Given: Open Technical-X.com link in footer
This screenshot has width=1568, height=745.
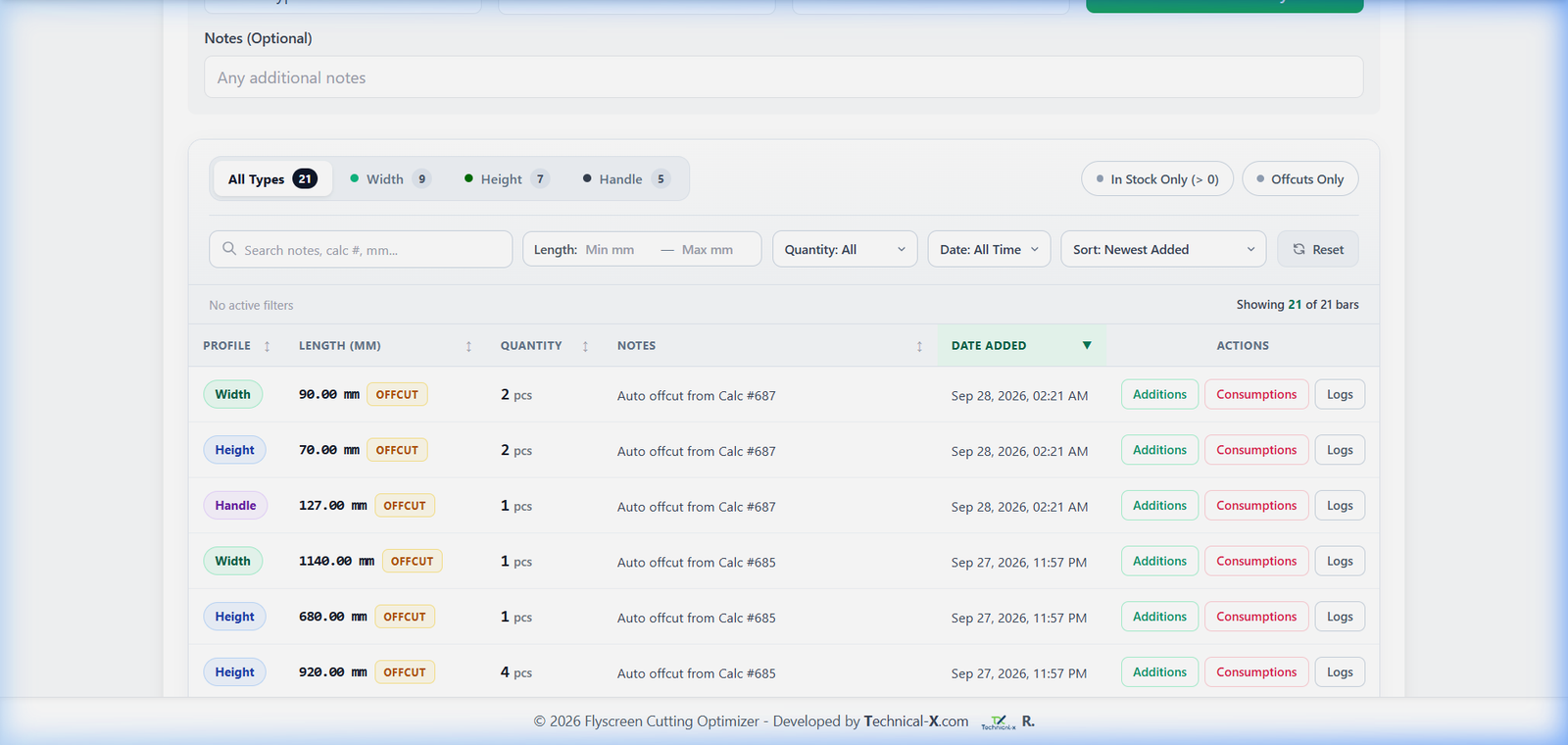Looking at the screenshot, I should 916,721.
